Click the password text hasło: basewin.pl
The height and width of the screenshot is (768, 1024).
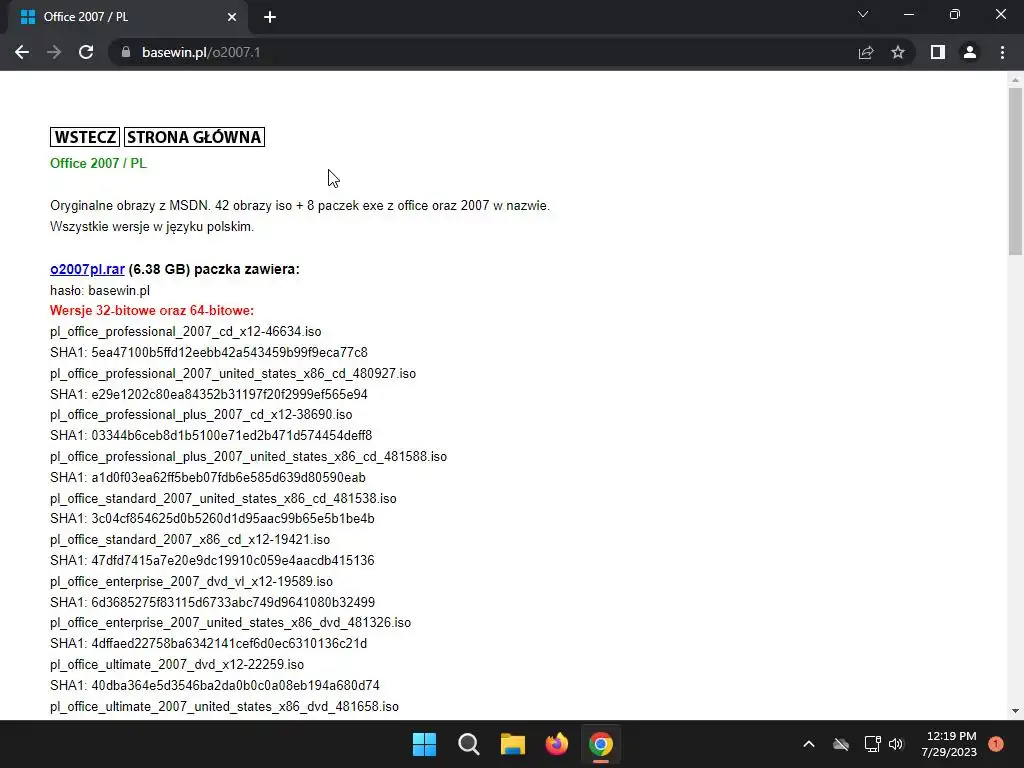click(x=100, y=290)
